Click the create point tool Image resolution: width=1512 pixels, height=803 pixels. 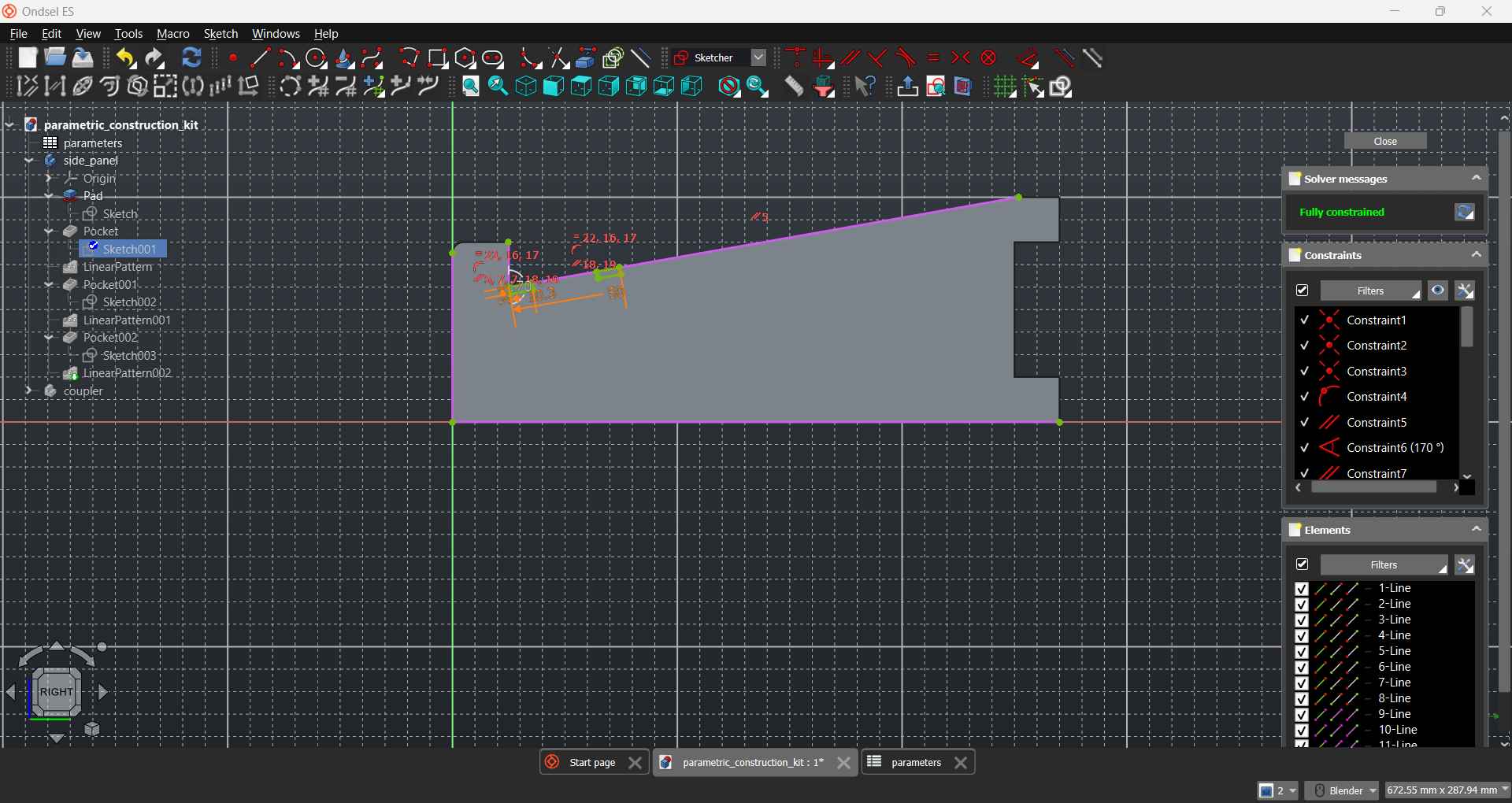point(233,58)
